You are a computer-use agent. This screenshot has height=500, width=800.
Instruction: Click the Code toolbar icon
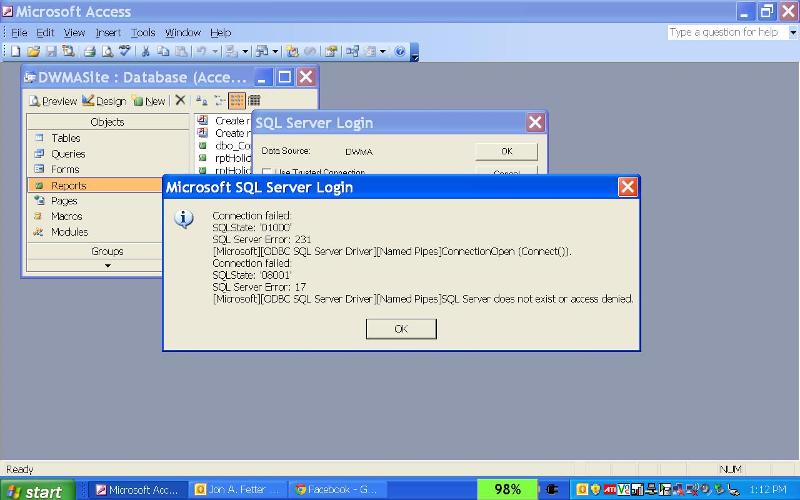[x=293, y=51]
